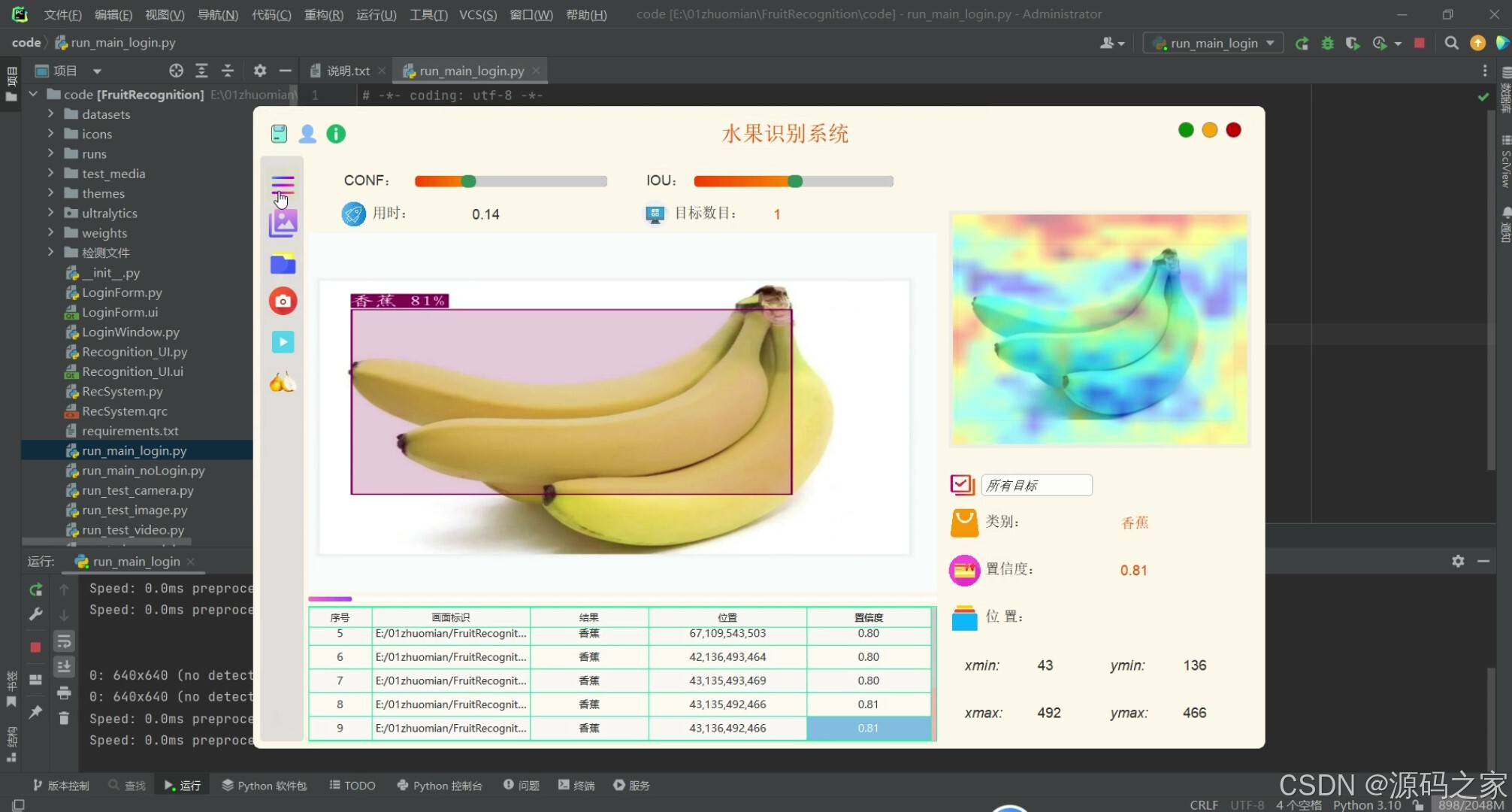This screenshot has height=812, width=1512.
Task: Toggle the checkbox icon beside 所有目标
Action: pos(962,485)
